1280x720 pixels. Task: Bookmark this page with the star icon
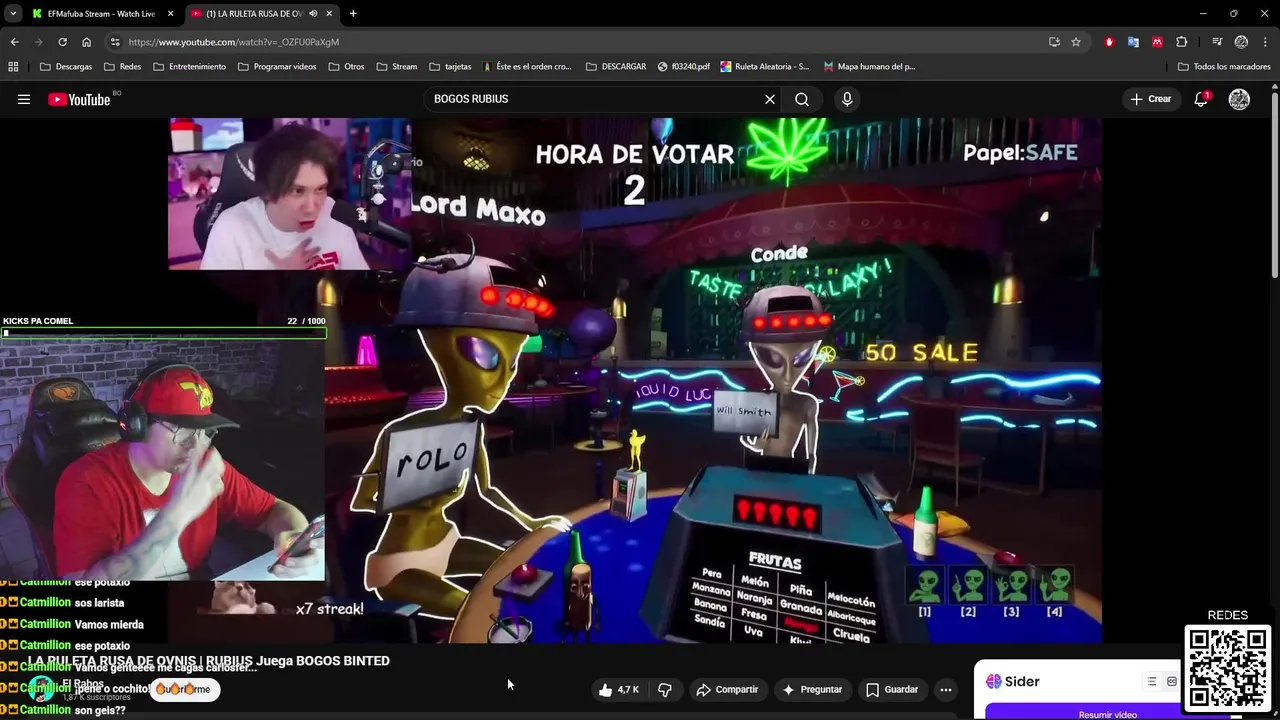click(1076, 42)
